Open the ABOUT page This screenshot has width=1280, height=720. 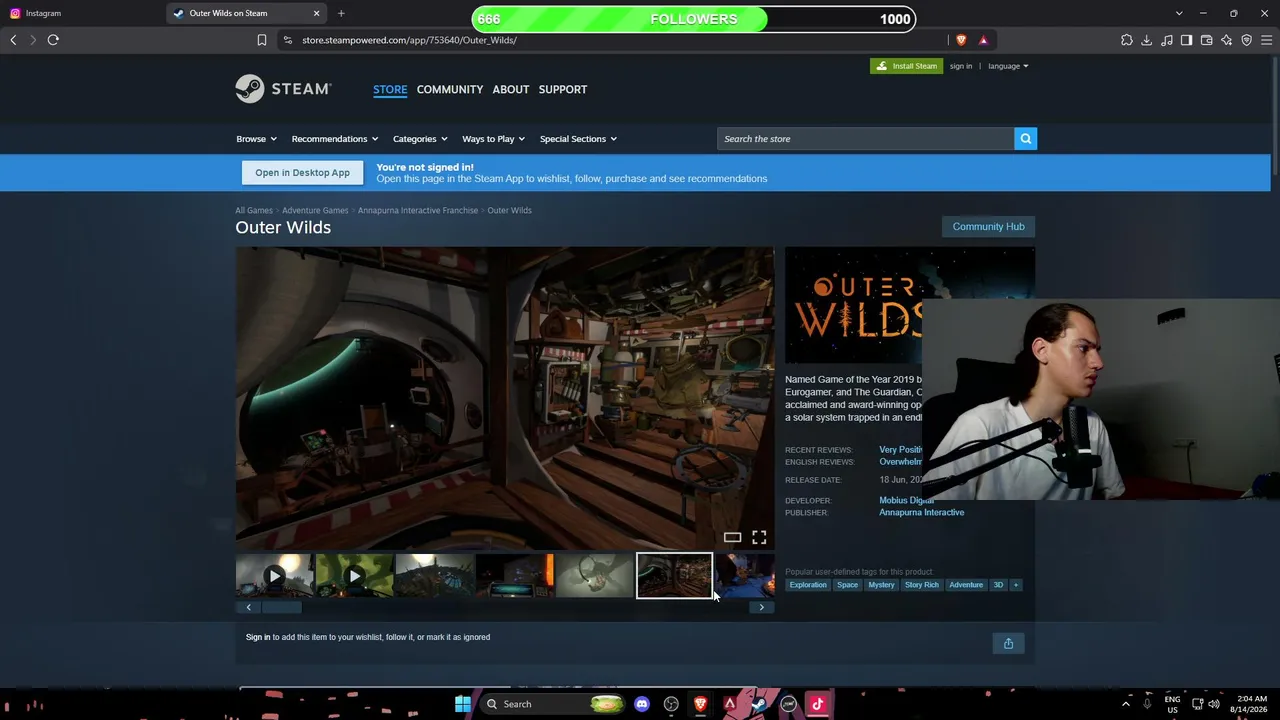[511, 89]
